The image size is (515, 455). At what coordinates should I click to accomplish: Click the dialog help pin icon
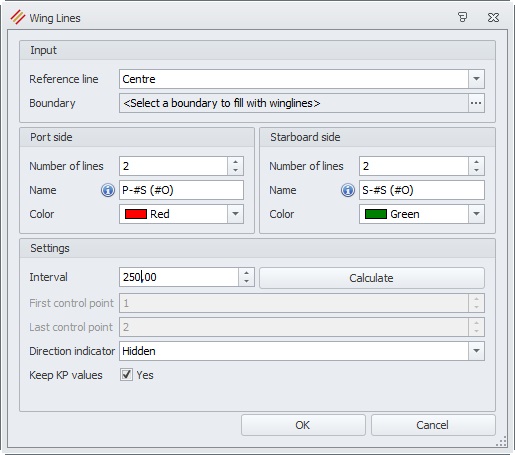click(462, 17)
